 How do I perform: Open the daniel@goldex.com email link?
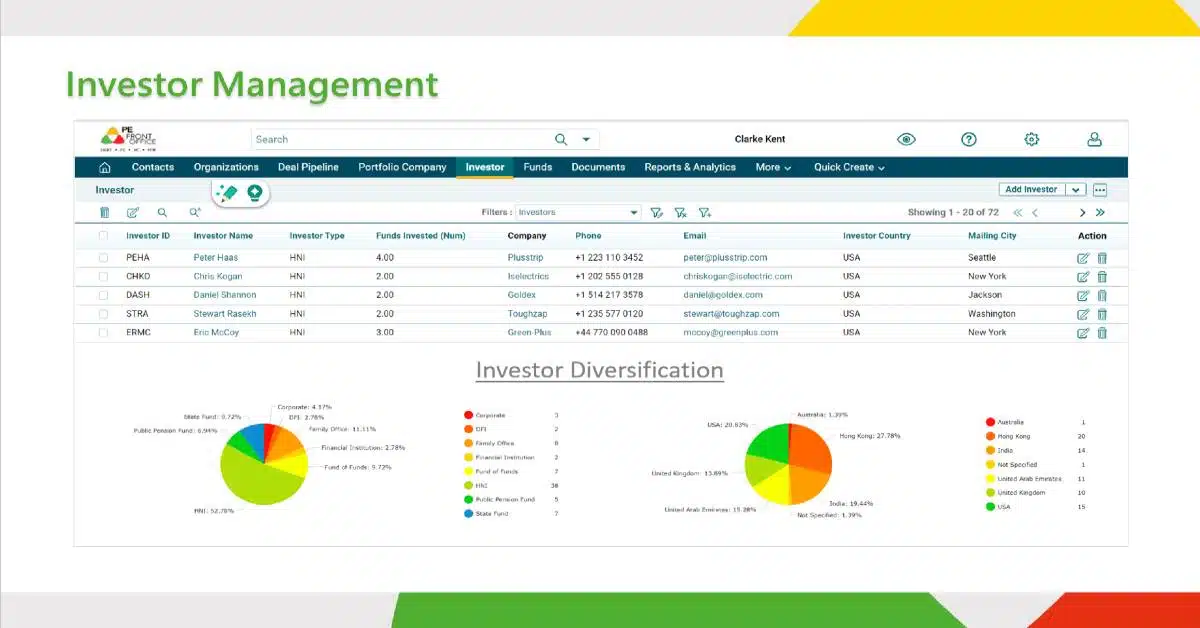(x=723, y=296)
